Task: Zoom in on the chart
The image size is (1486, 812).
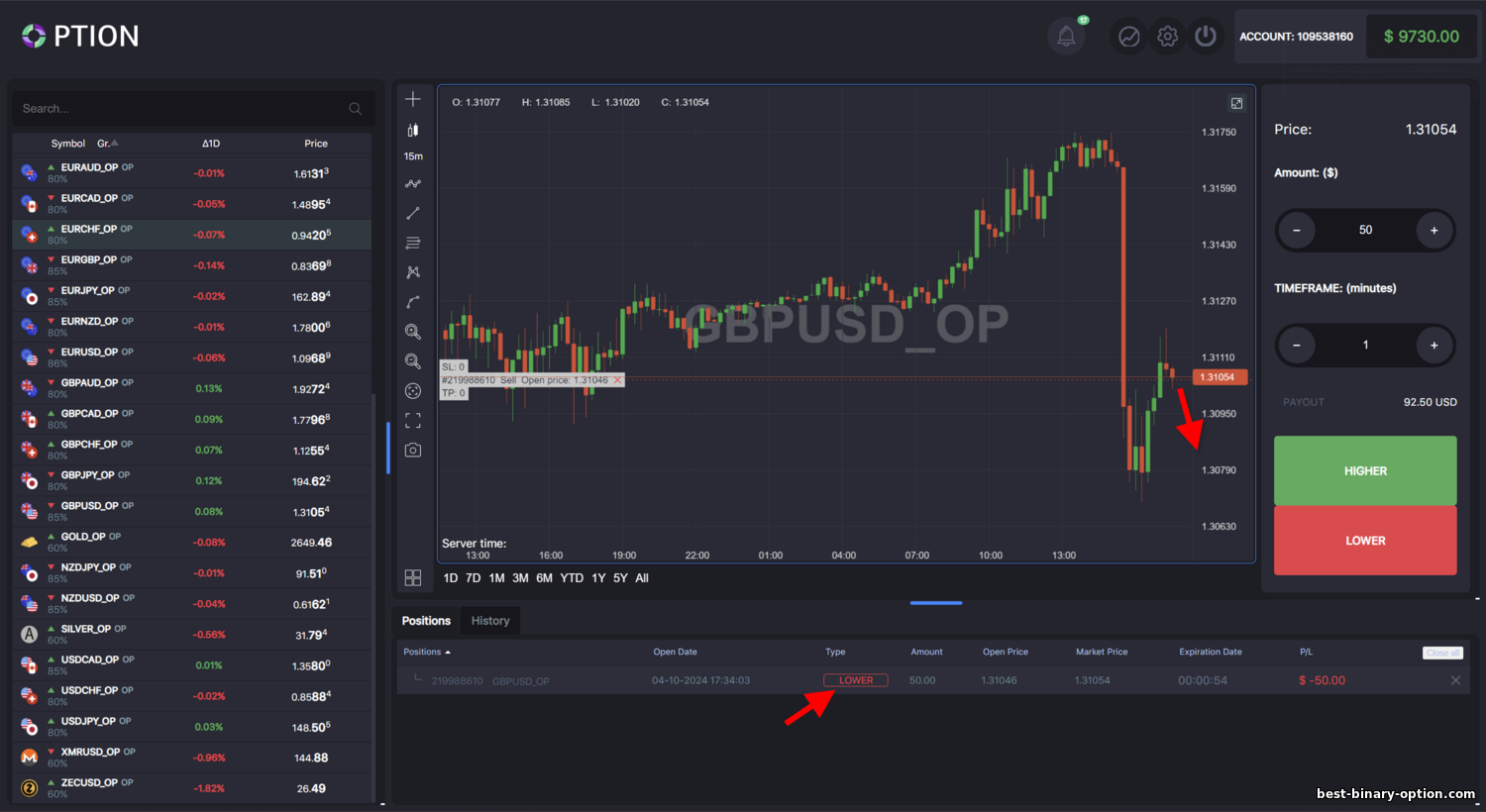Action: click(413, 332)
